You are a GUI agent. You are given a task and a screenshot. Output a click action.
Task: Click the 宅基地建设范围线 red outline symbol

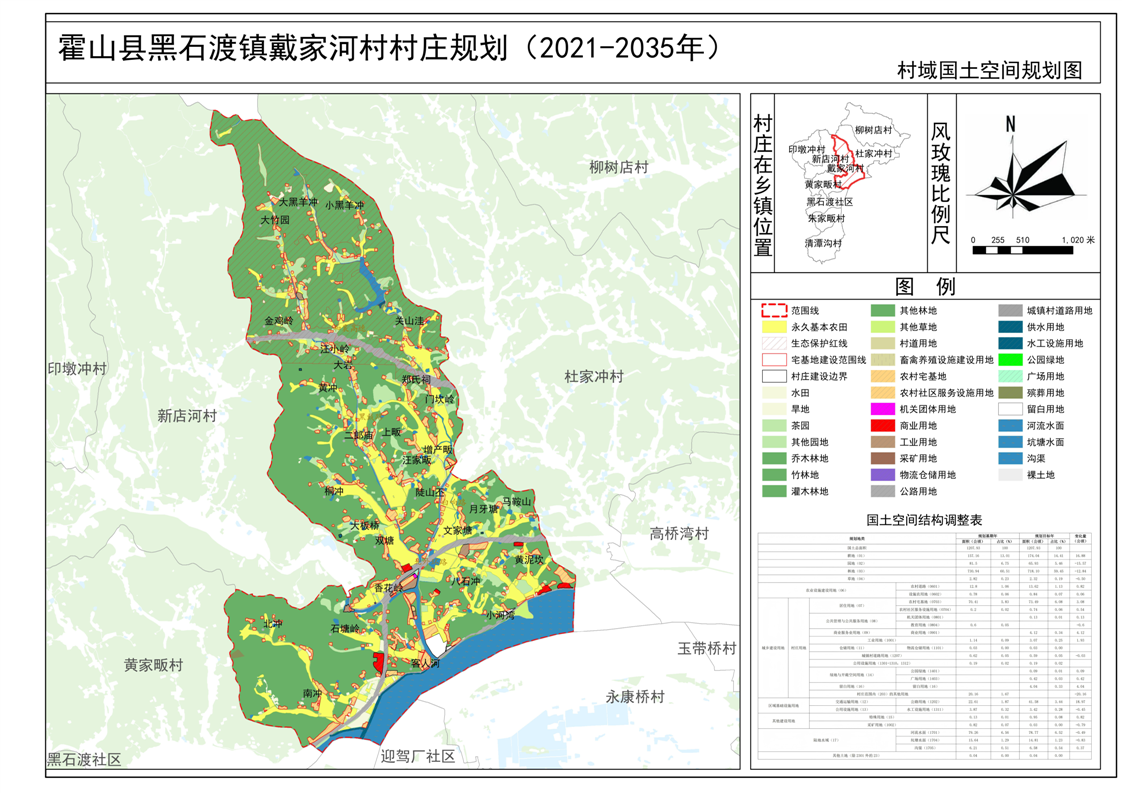coord(774,360)
